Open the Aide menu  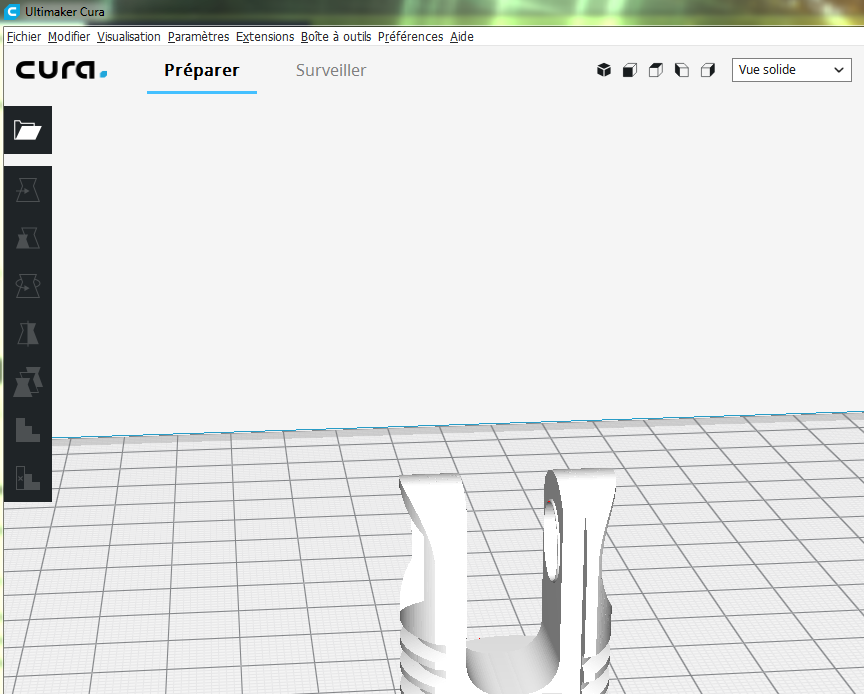[462, 37]
